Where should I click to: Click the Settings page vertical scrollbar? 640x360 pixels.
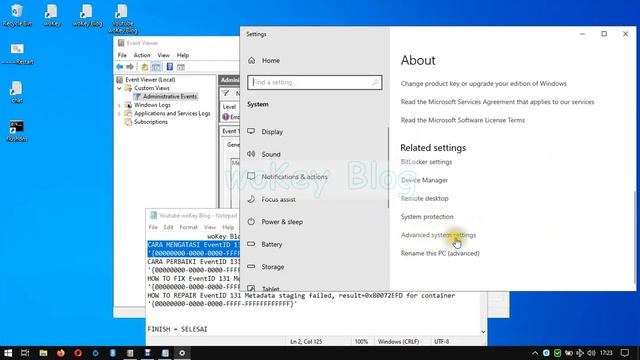point(635,237)
